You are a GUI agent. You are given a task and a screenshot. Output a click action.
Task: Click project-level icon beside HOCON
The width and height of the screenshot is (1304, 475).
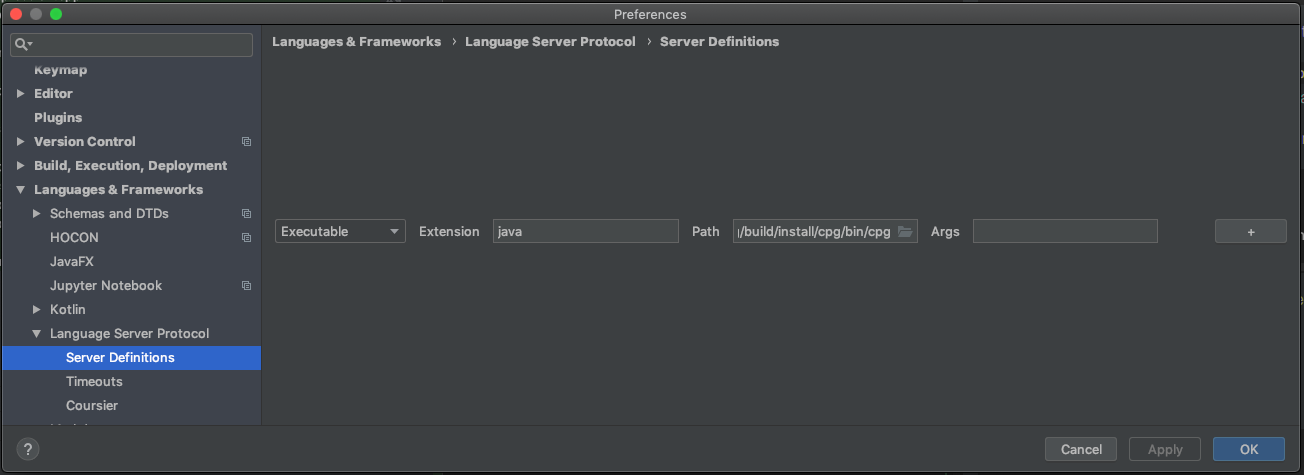point(246,238)
